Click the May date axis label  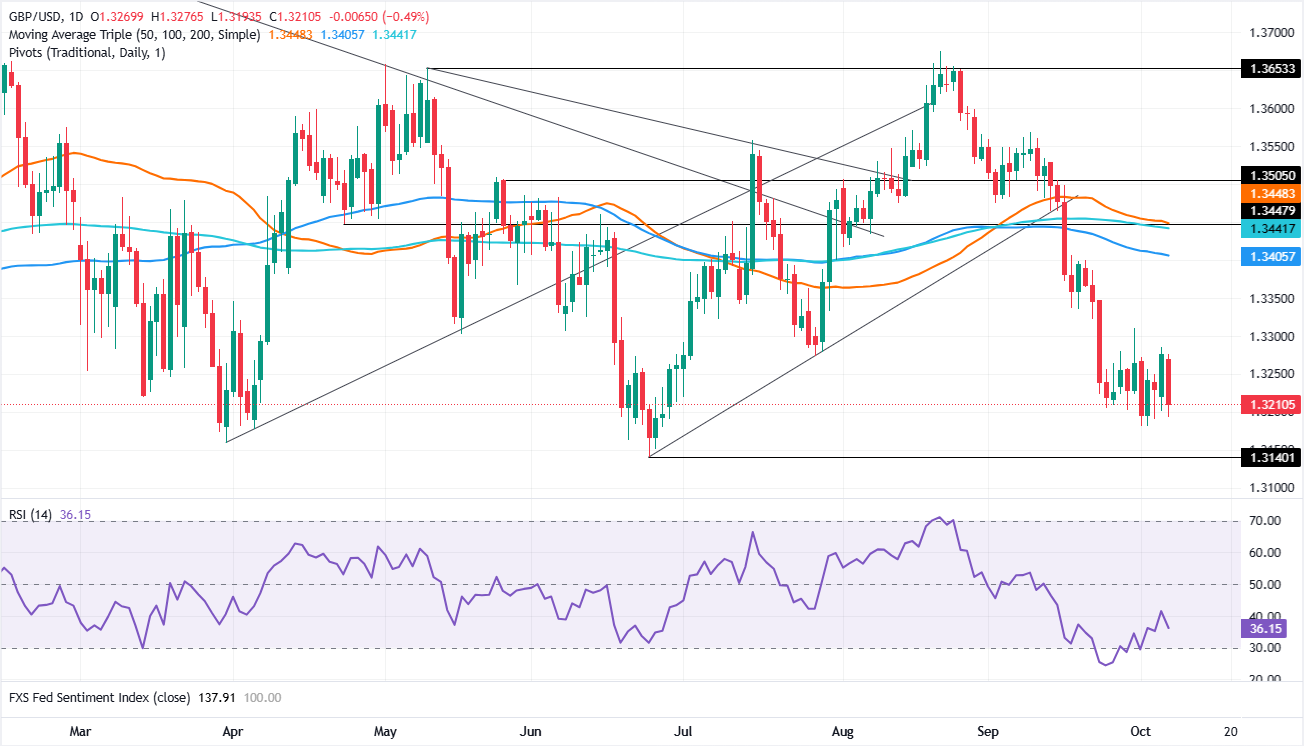[x=386, y=730]
